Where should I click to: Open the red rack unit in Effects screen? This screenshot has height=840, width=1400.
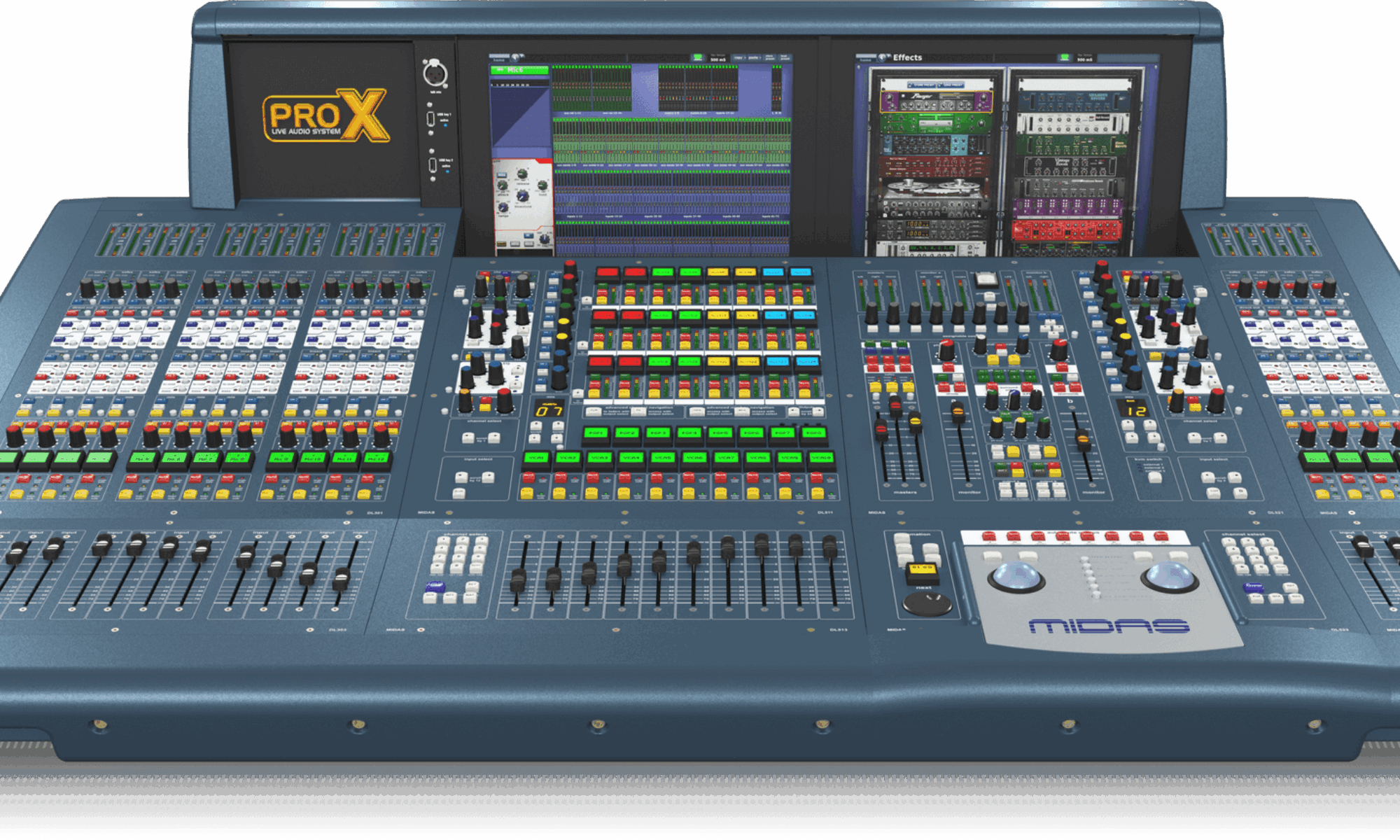[1066, 230]
